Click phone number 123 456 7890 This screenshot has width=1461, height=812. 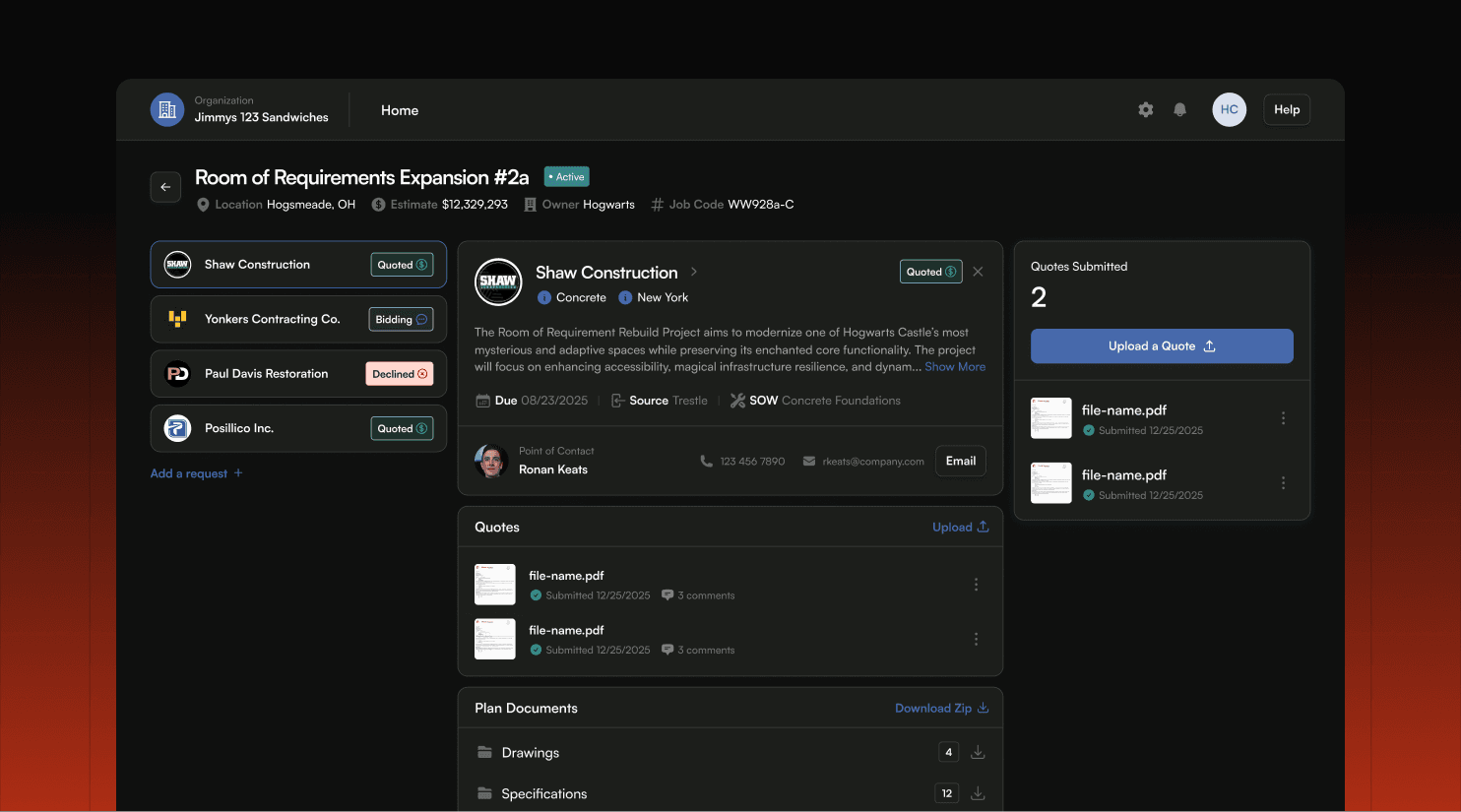pos(752,462)
